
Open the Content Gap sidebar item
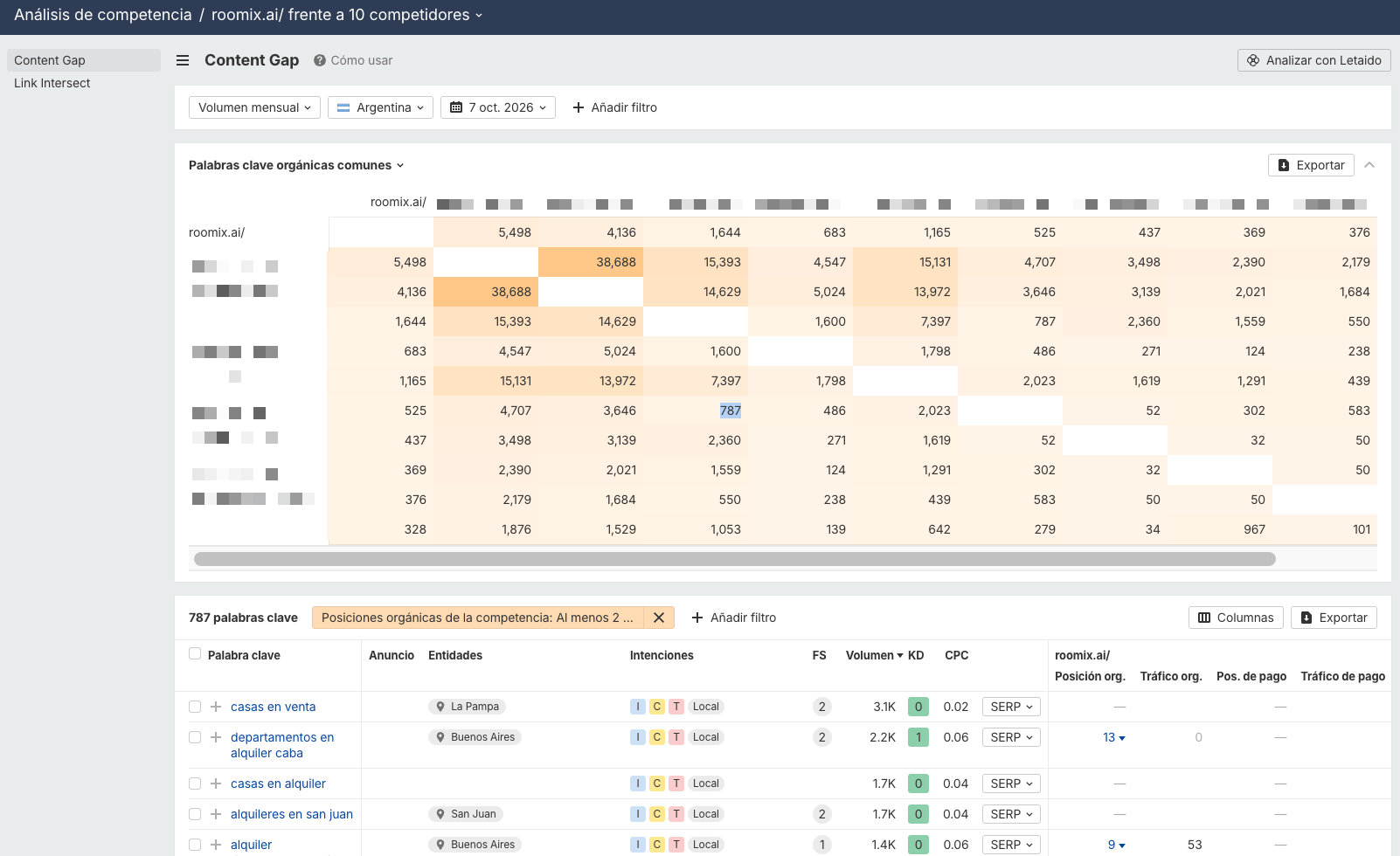click(x=84, y=60)
